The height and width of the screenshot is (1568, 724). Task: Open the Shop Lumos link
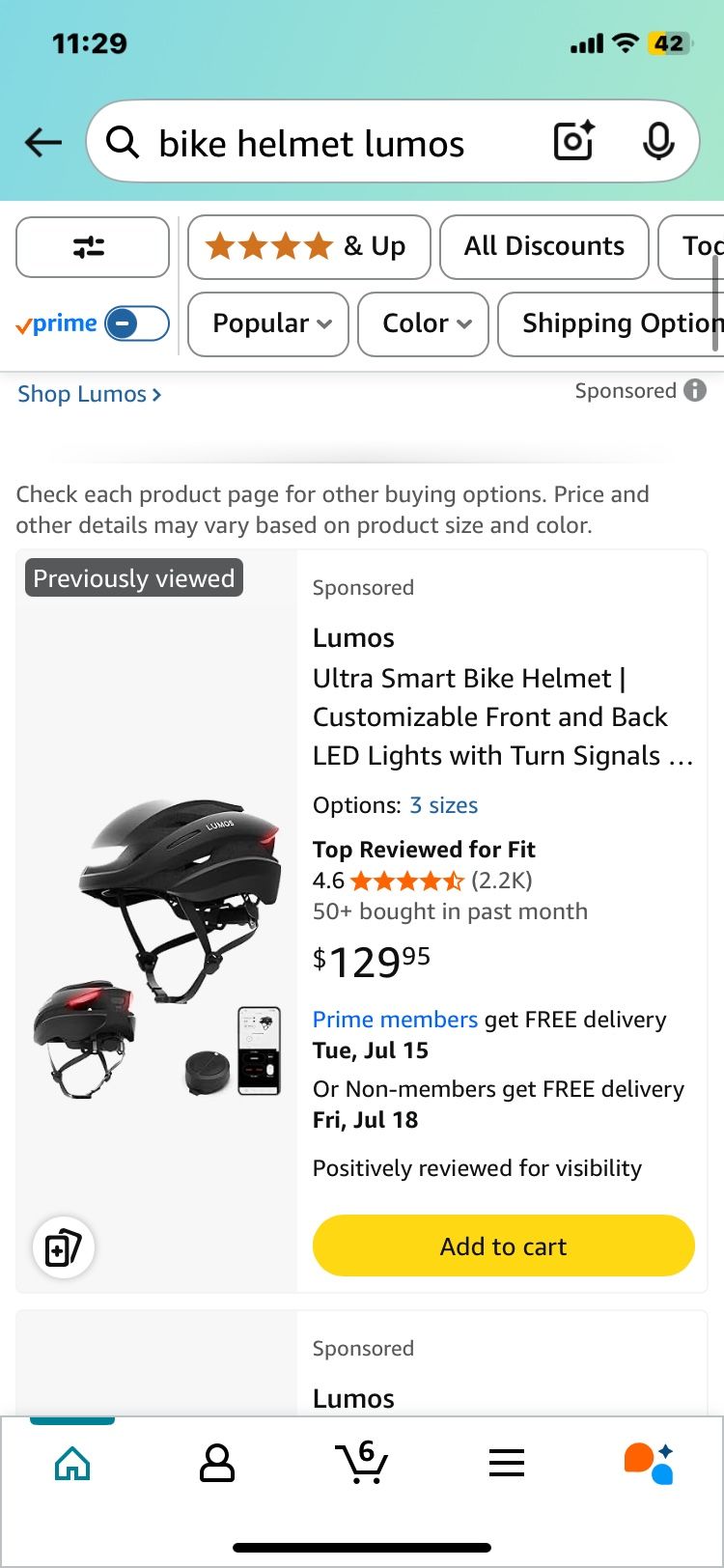[x=89, y=394]
